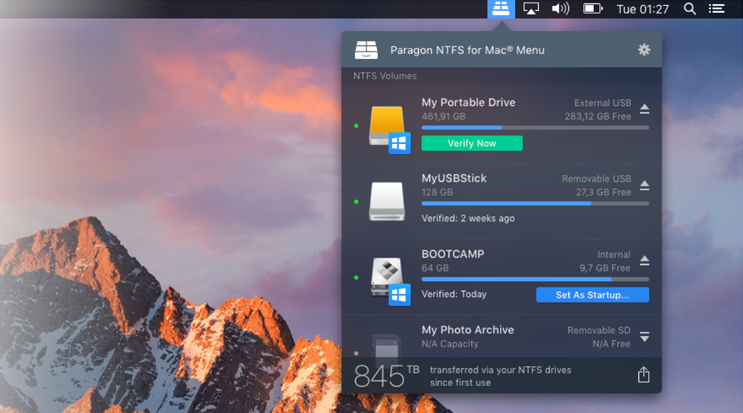Mount the My Photo Archive volume

(644, 337)
